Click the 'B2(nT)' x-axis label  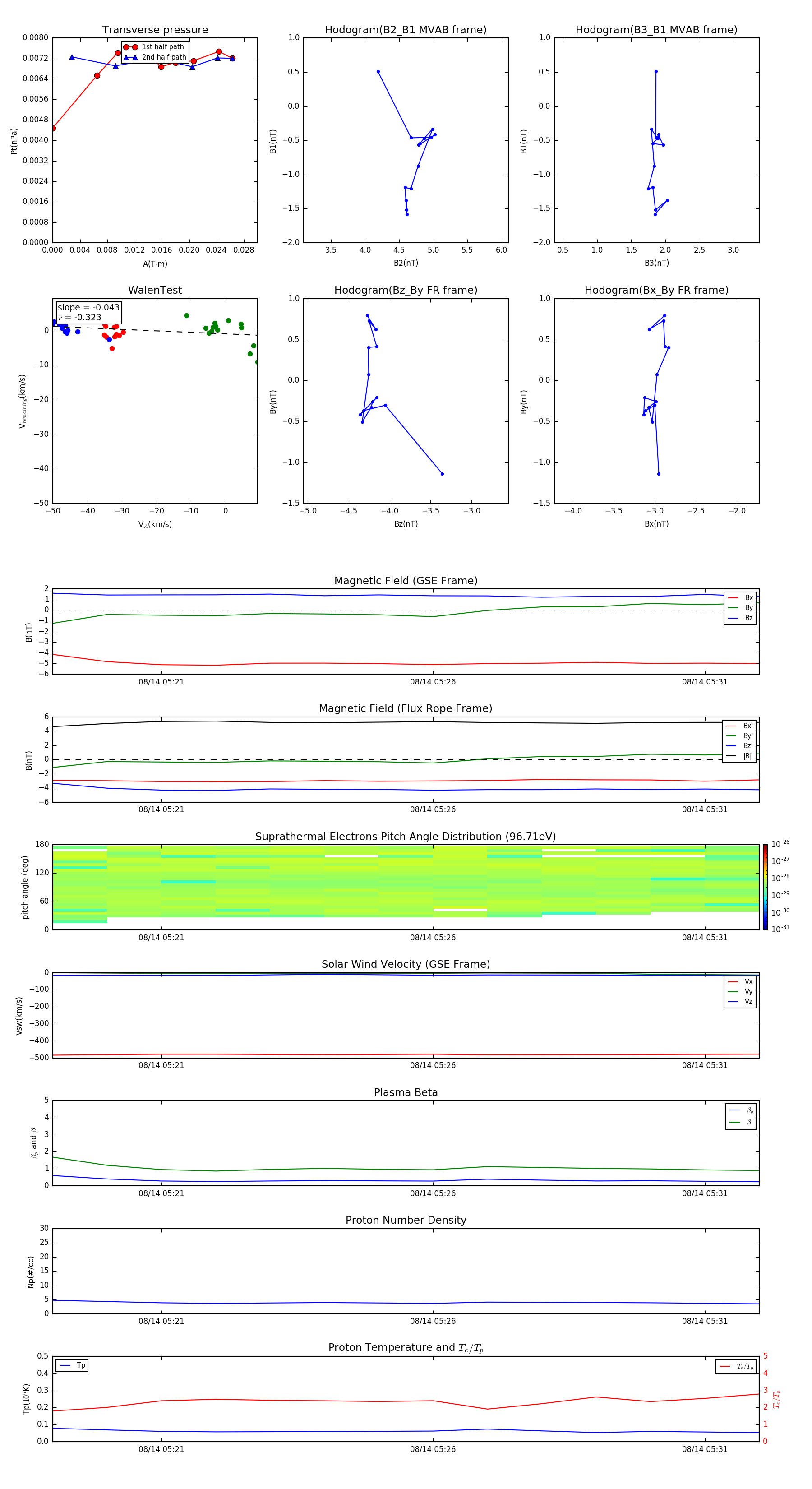pos(406,263)
